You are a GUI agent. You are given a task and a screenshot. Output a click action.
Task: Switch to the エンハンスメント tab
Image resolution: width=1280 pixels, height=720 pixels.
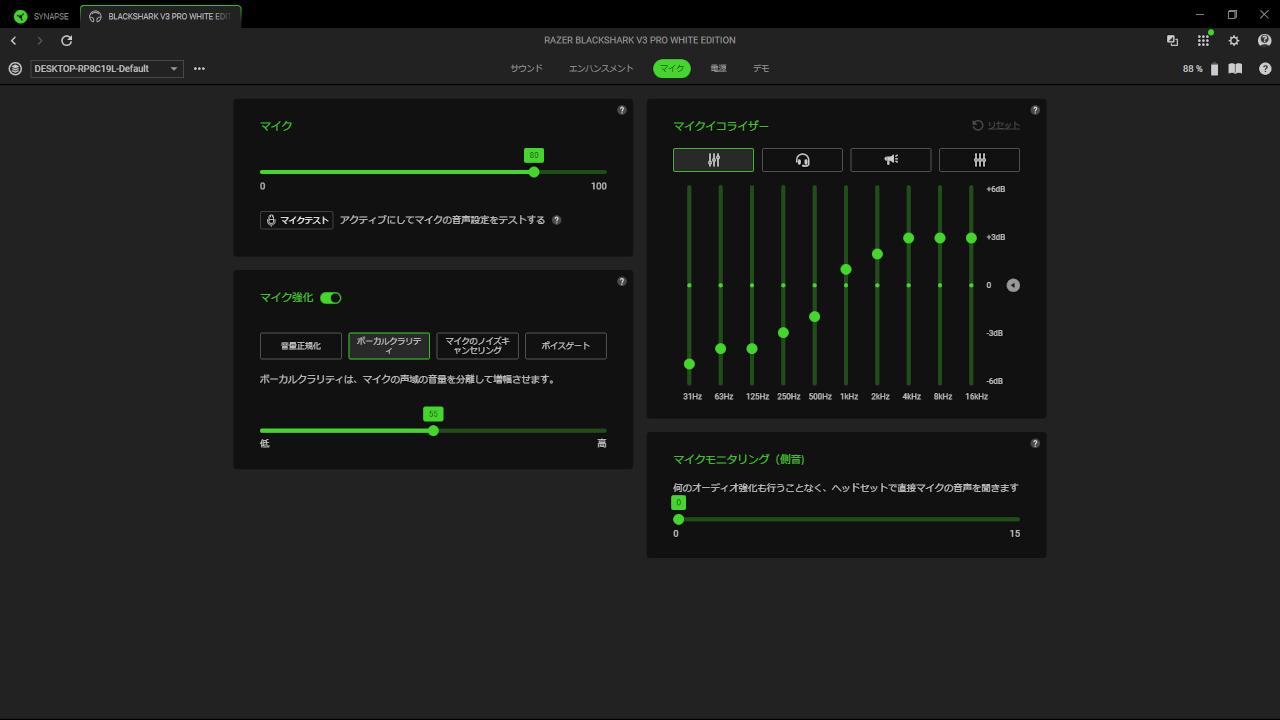tap(601, 69)
